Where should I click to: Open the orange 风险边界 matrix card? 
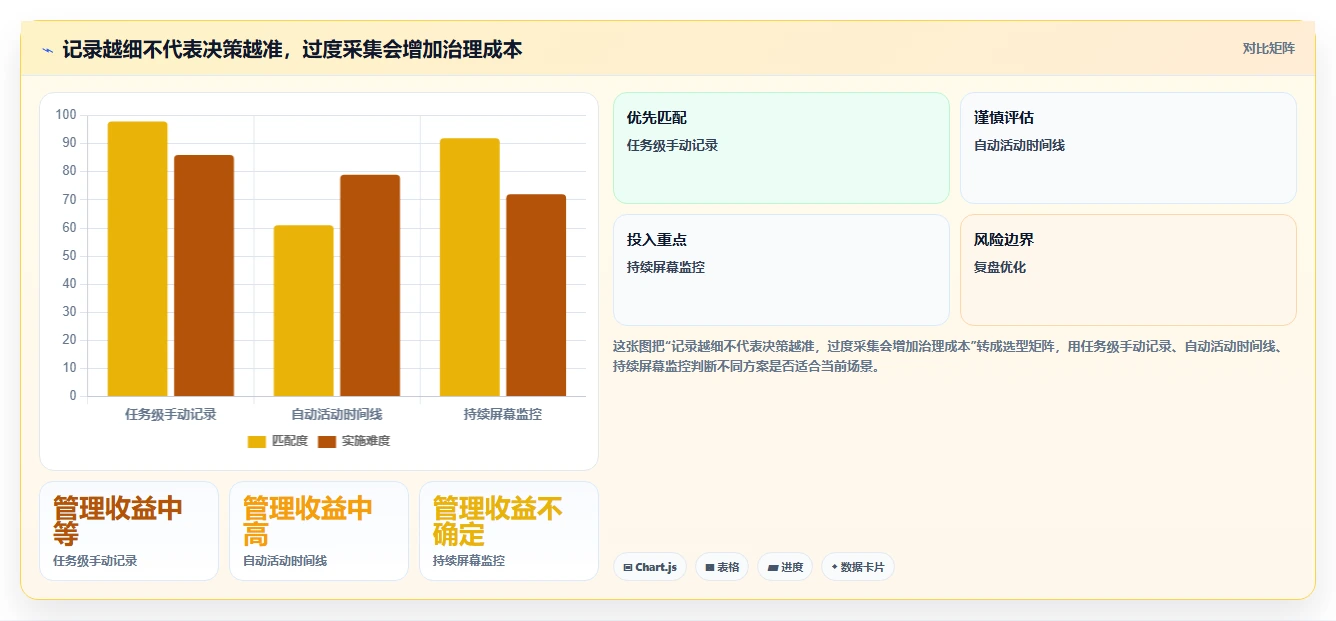tap(1128, 270)
